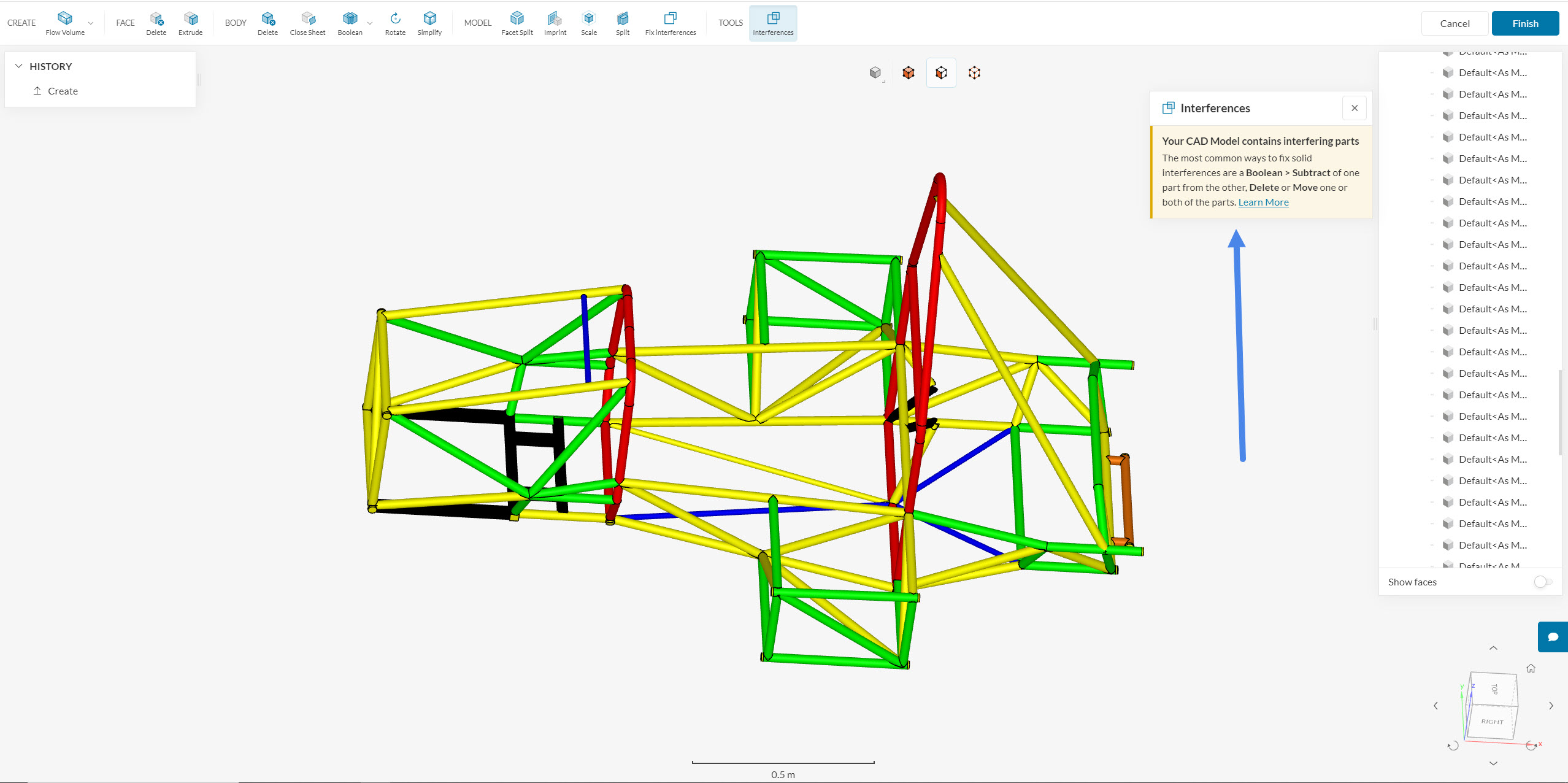1568x783 pixels.
Task: Enable wireframe-only cube render mode
Action: (x=974, y=73)
